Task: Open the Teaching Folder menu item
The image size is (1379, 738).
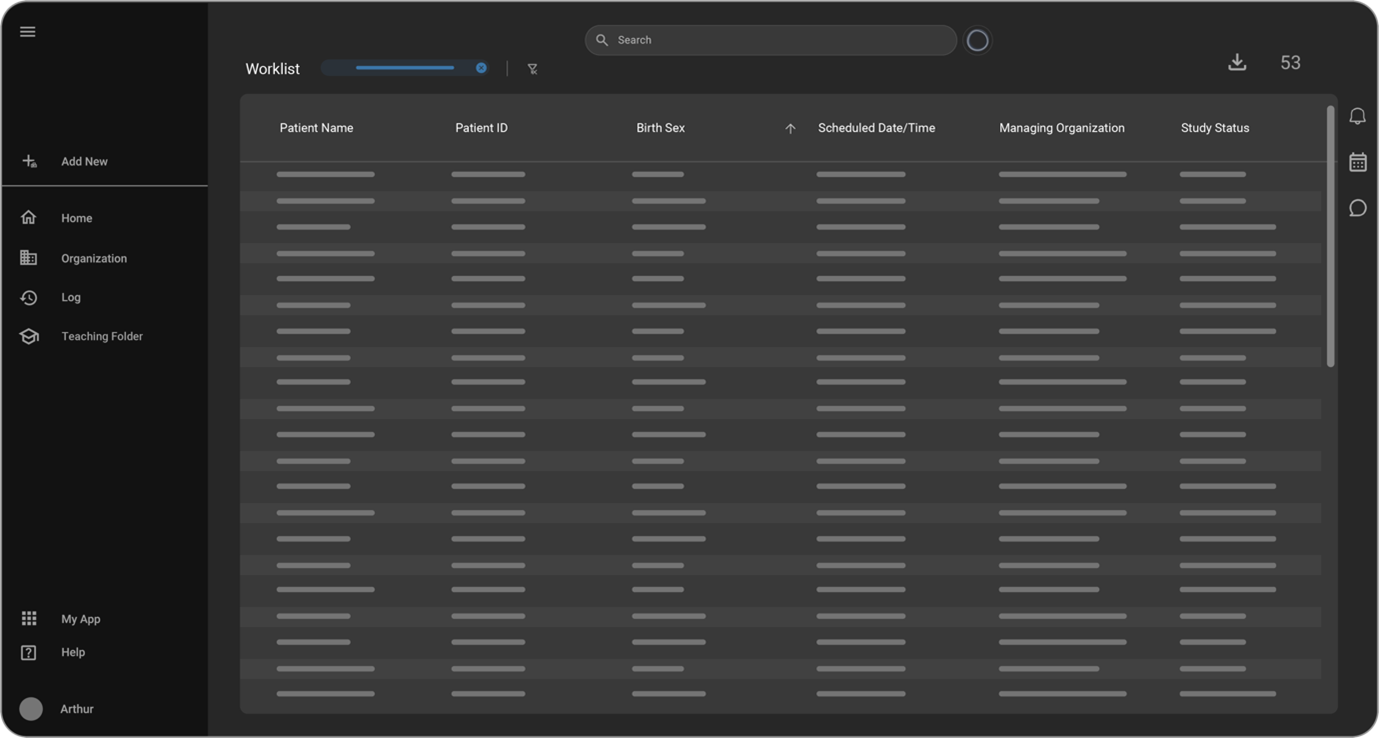Action: [101, 336]
